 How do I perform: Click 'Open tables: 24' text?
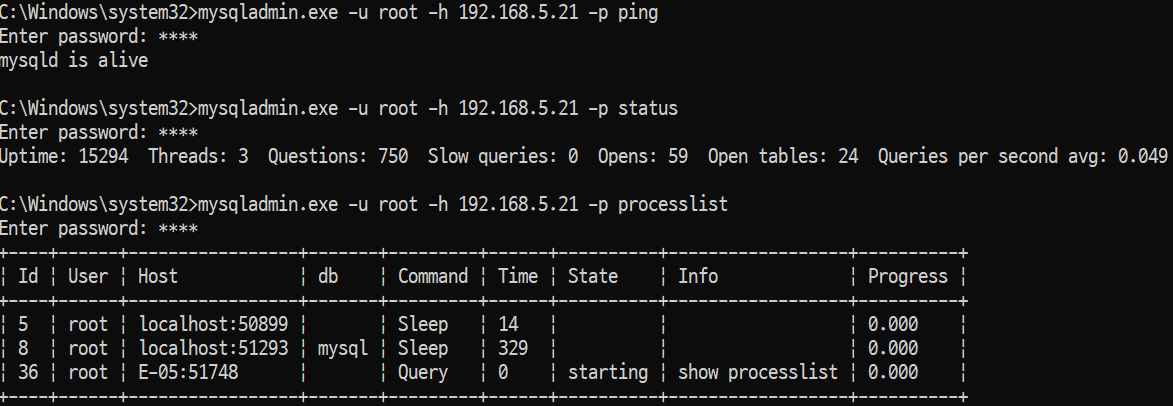[x=782, y=156]
